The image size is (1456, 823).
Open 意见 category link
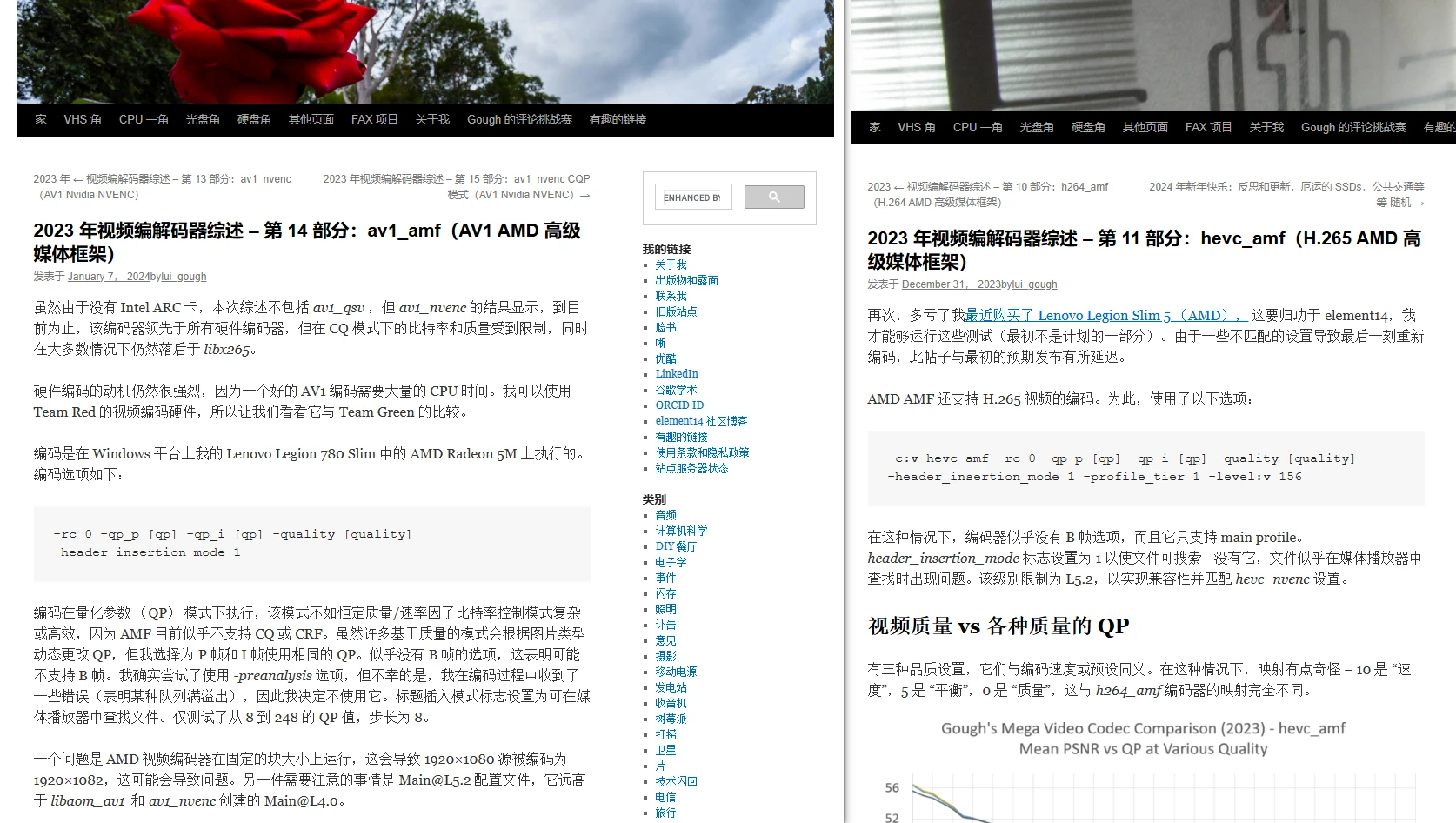pos(665,640)
